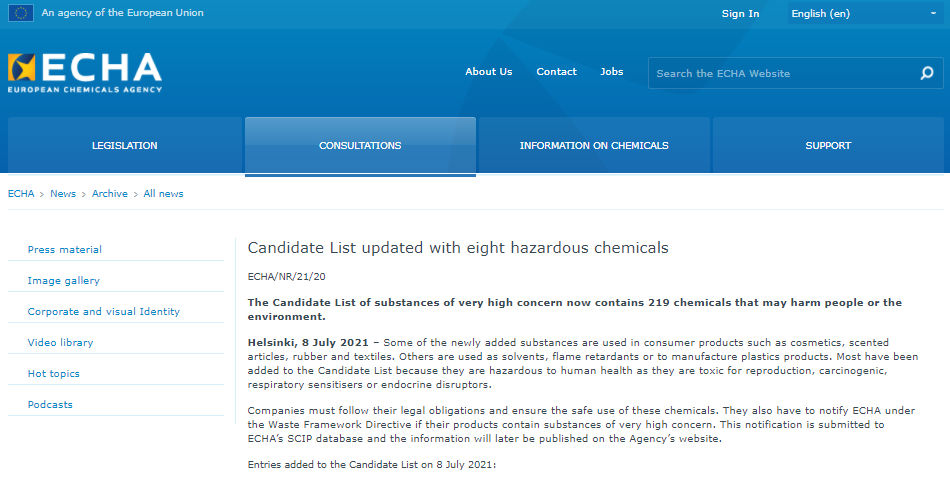Select the Consultations tab

360,145
